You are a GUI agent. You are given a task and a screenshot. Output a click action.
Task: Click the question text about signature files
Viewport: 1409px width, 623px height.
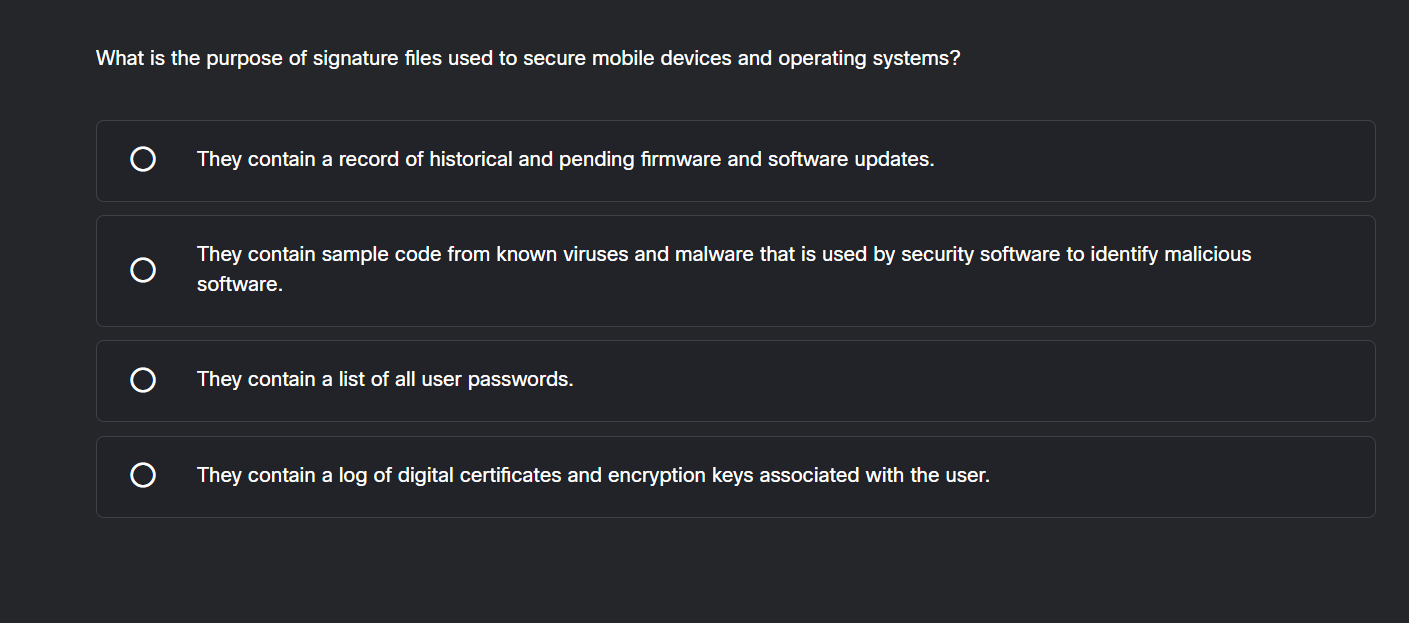click(527, 59)
